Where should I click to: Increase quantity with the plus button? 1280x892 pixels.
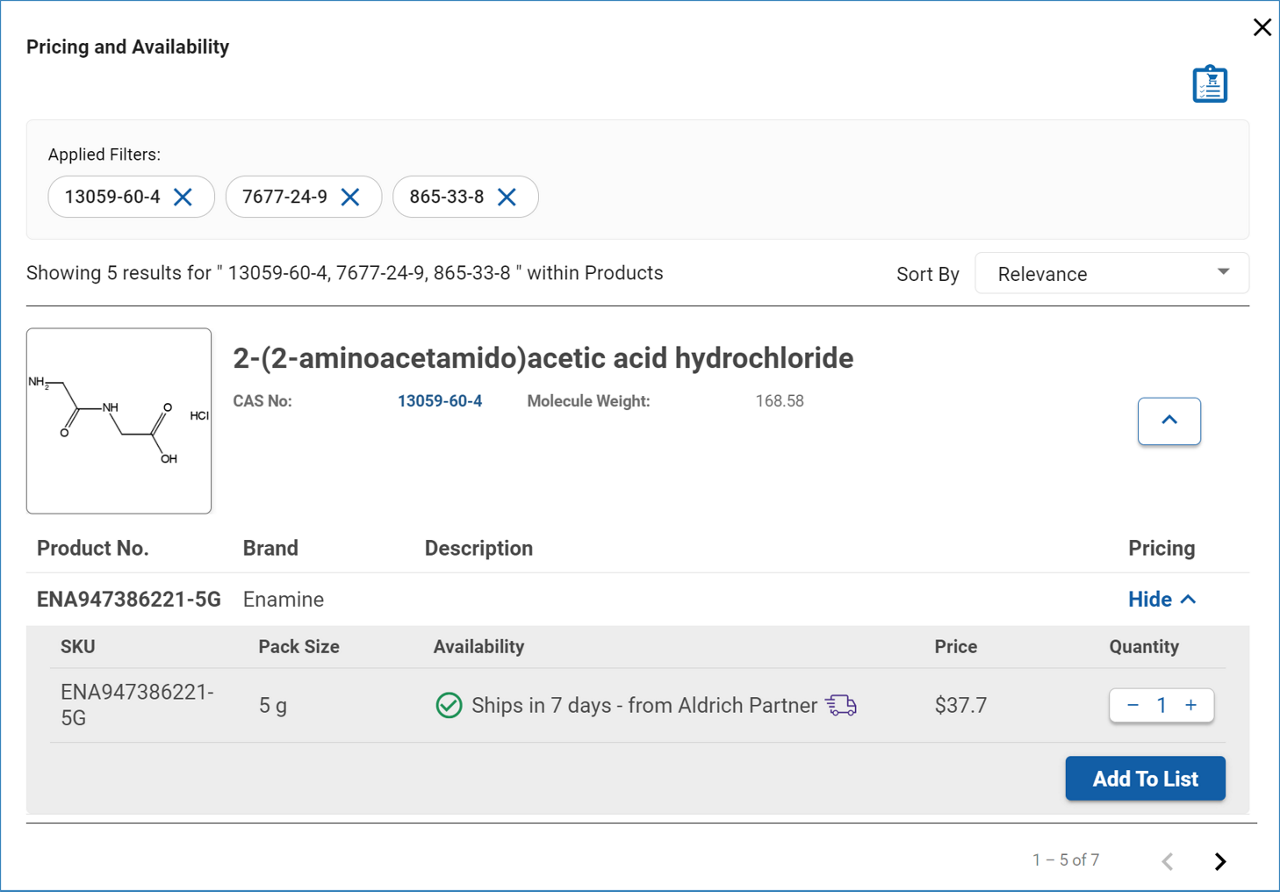tap(1191, 705)
